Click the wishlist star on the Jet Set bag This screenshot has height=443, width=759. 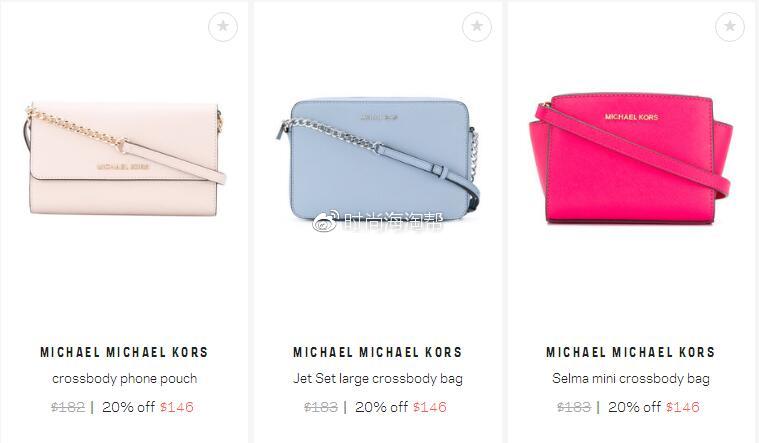click(x=476, y=27)
